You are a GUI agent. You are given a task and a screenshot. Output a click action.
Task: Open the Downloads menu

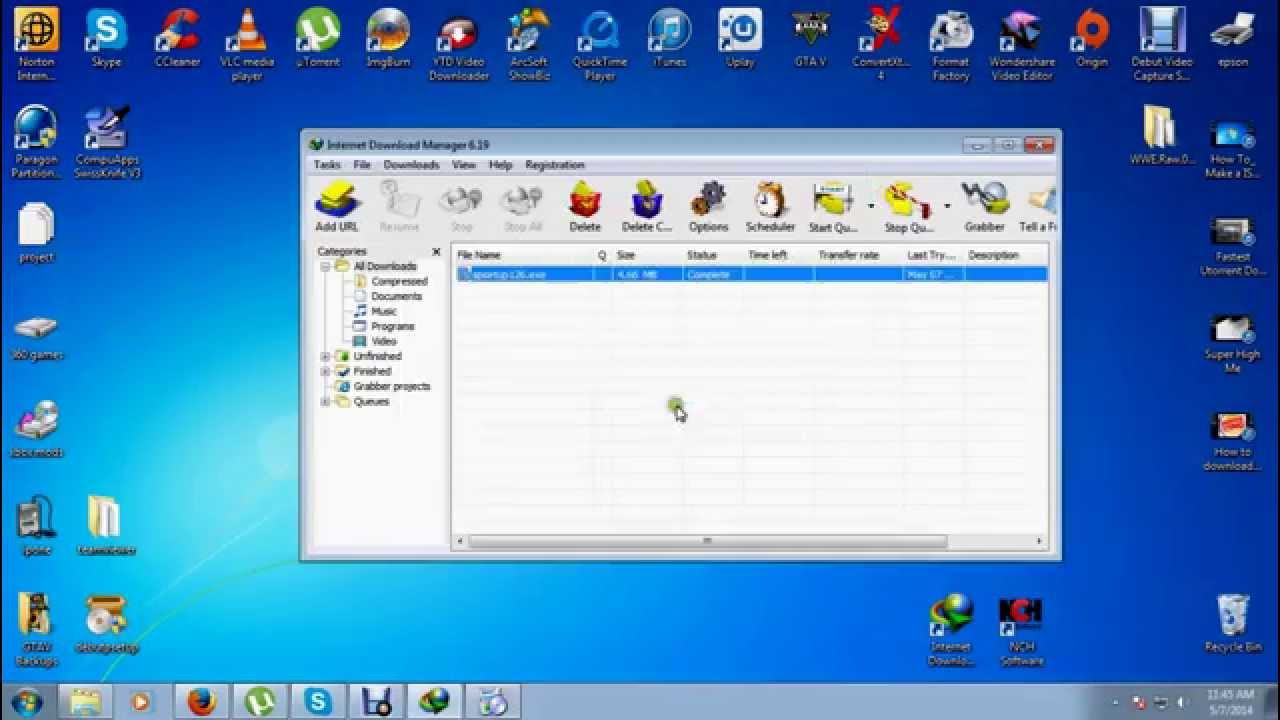pyautogui.click(x=411, y=165)
